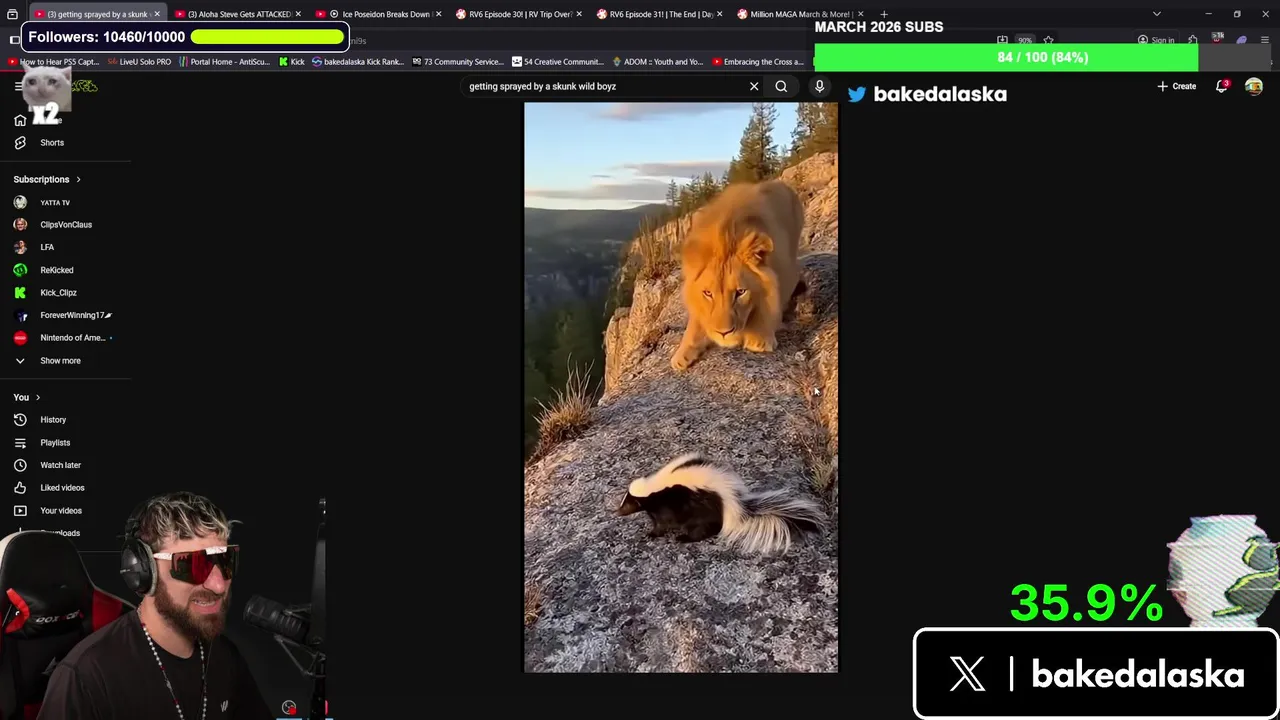Open 'How to Hear PS5 Capt...' bookmark
1280x720 pixels.
point(52,62)
